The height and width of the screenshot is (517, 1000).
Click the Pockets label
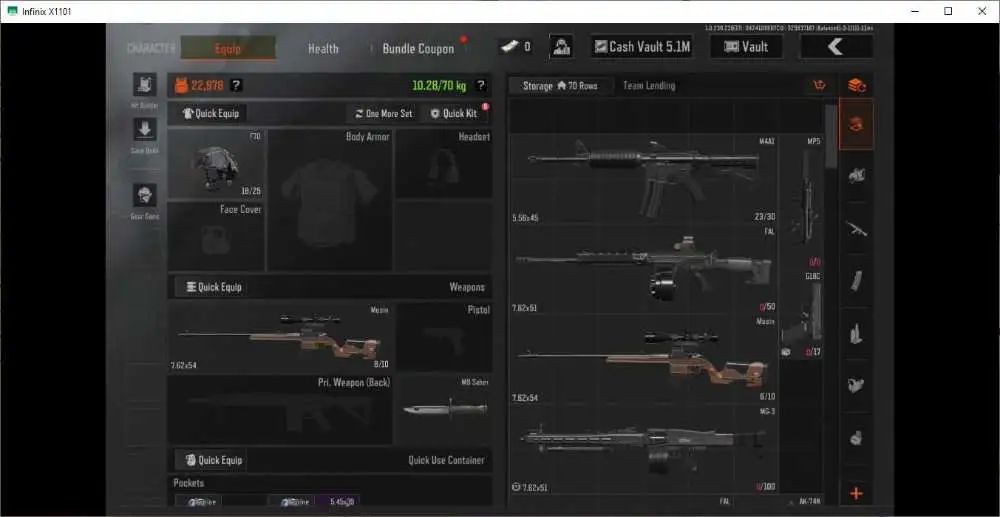(189, 483)
